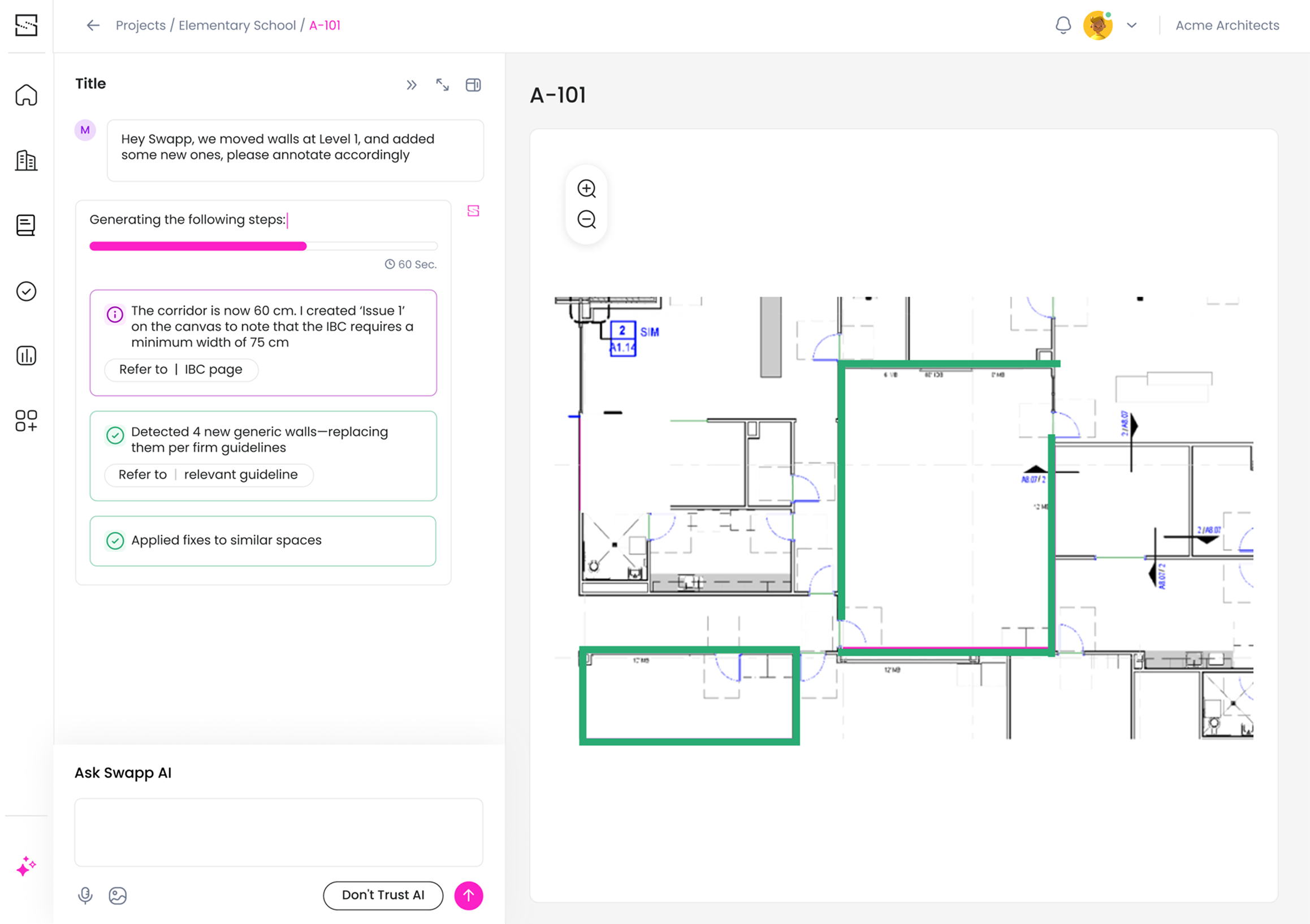This screenshot has width=1310, height=924.
Task: Open the add apps grid icon
Action: click(x=26, y=421)
